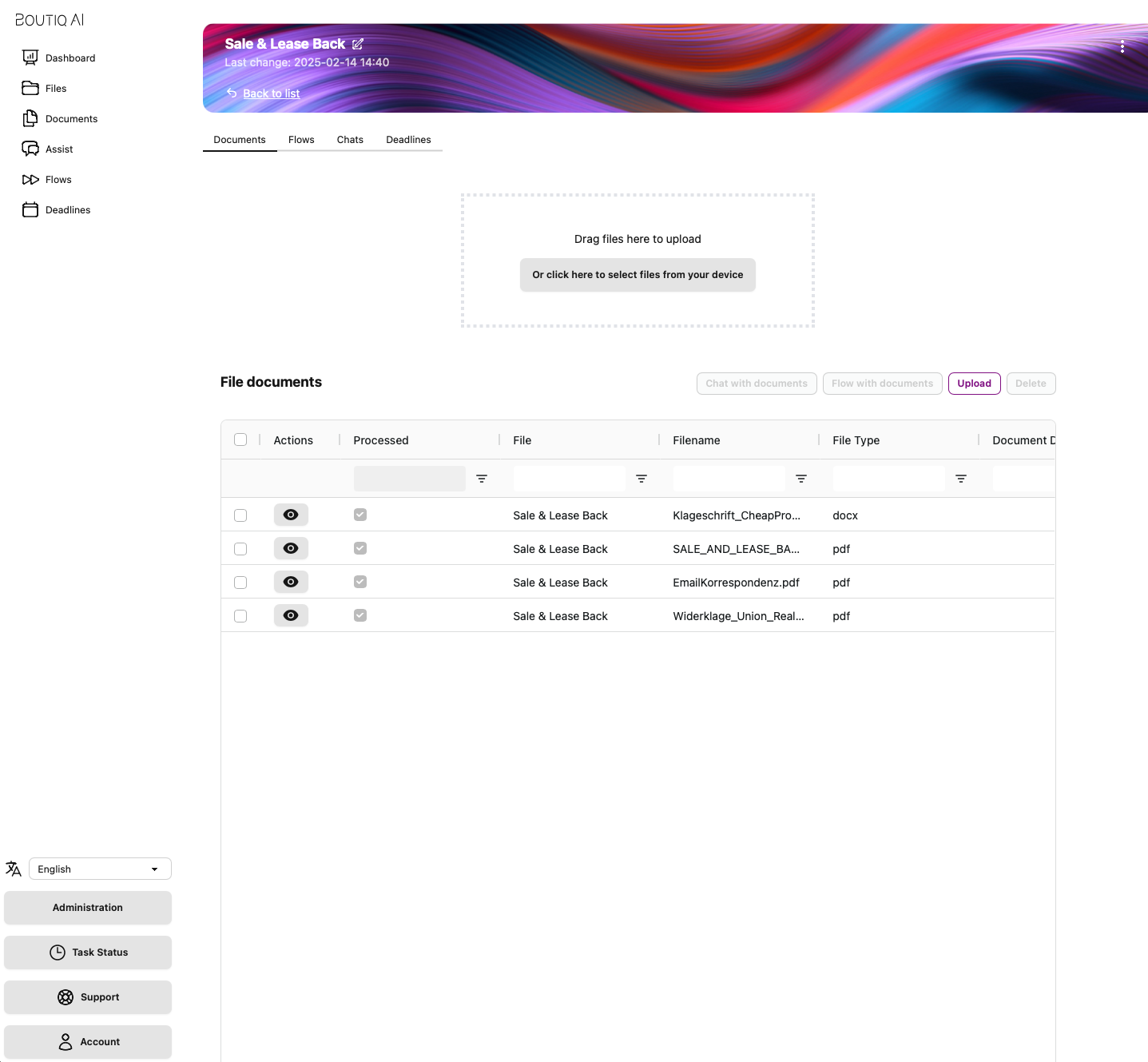Switch to the Chats tab

pyautogui.click(x=350, y=140)
